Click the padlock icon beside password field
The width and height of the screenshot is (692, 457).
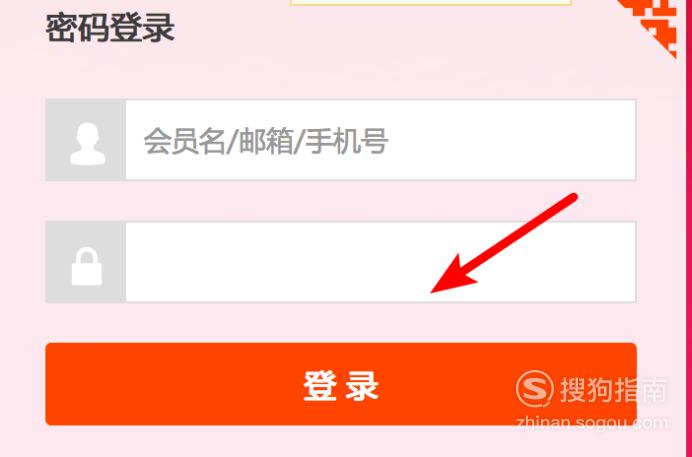tap(87, 266)
